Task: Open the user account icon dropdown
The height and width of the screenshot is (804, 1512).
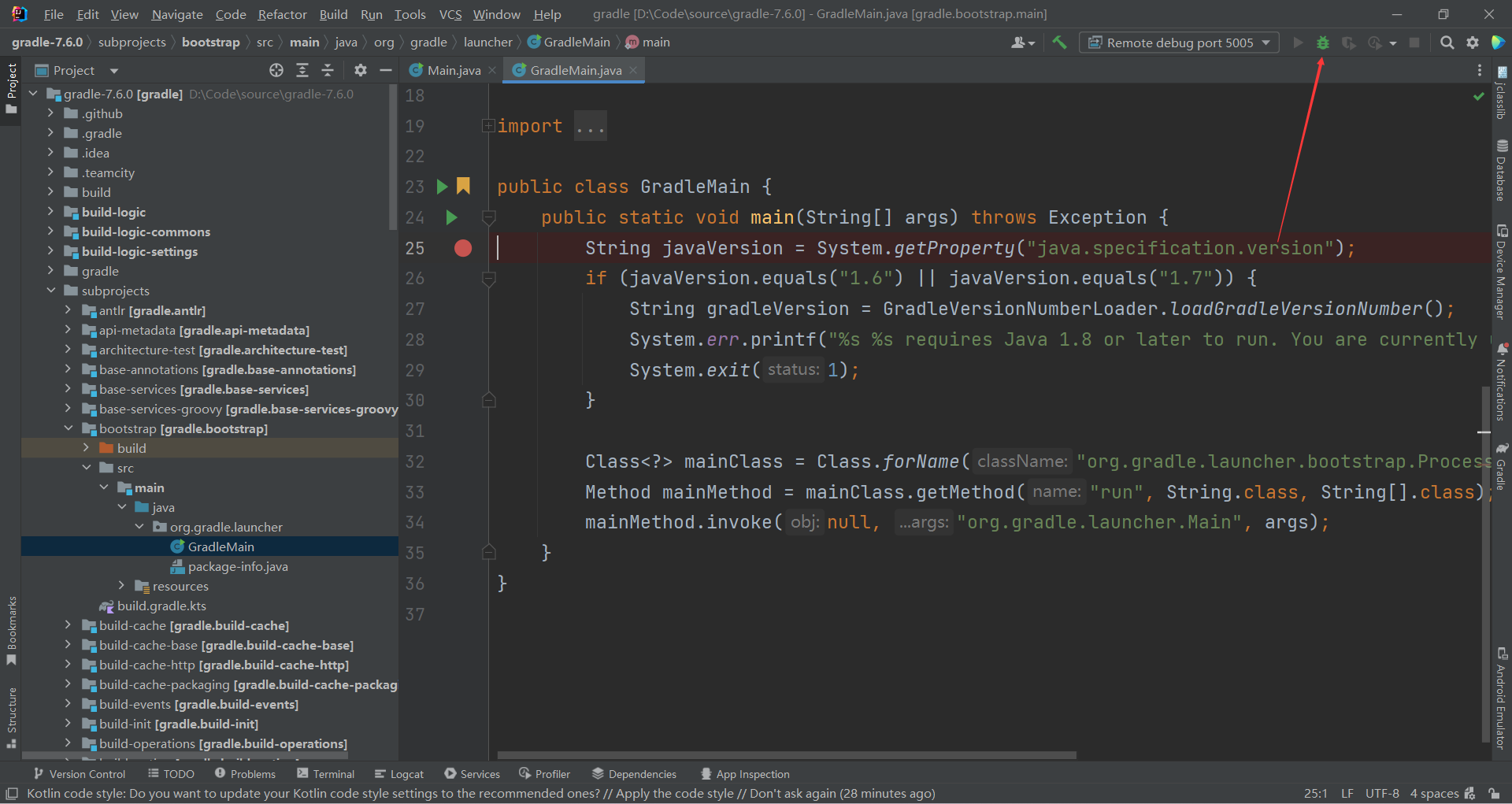Action: (x=1022, y=43)
